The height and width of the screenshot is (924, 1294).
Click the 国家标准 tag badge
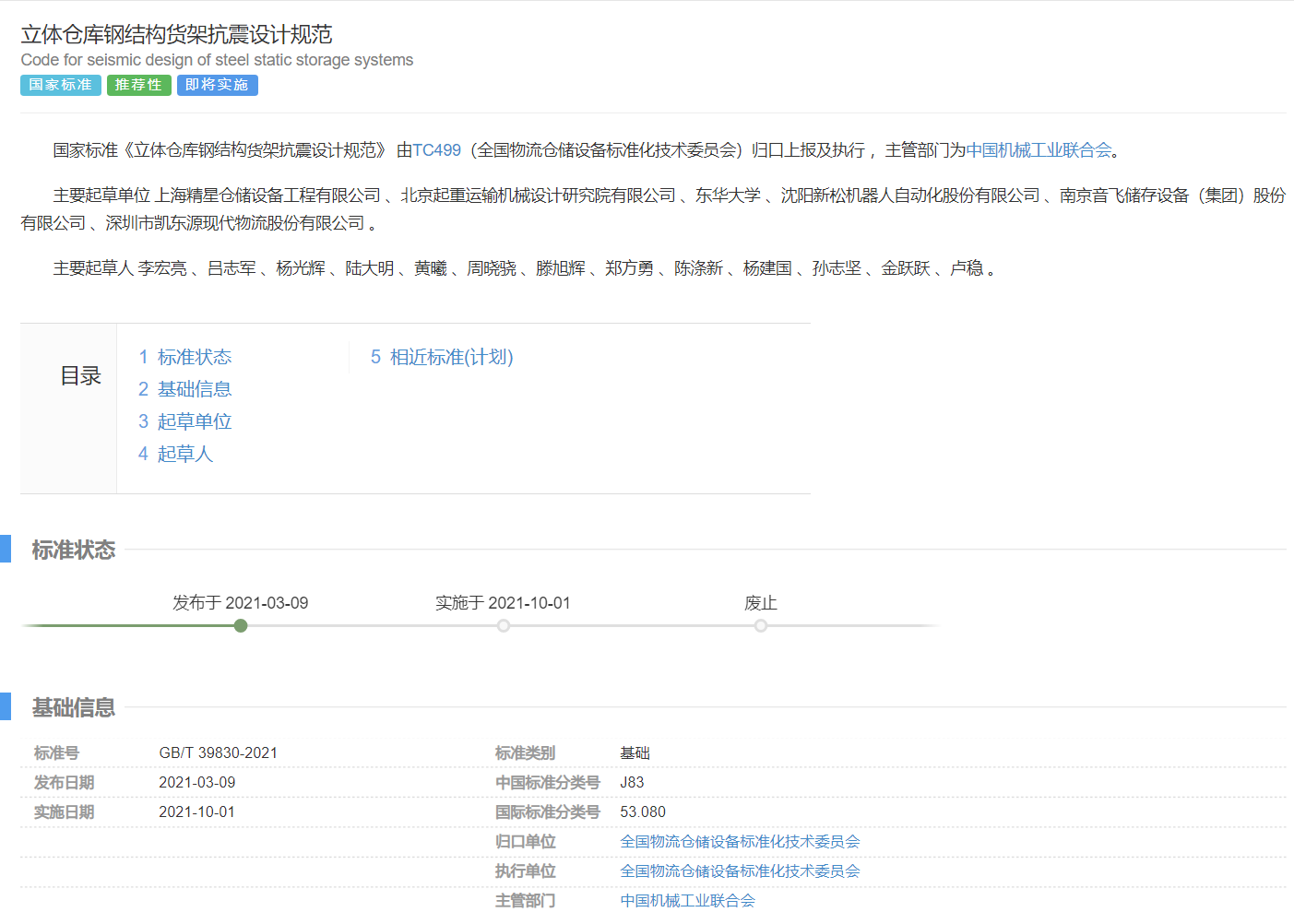(x=61, y=85)
